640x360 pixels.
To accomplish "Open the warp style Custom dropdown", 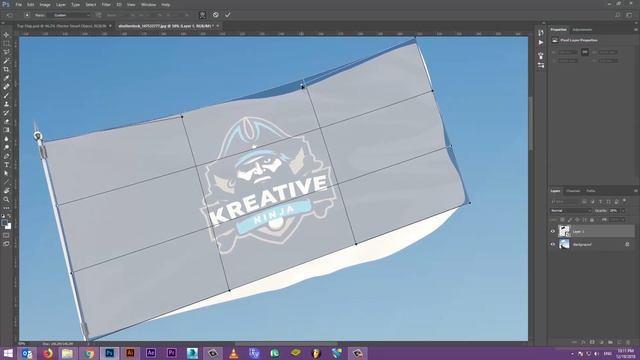I will 71,15.
